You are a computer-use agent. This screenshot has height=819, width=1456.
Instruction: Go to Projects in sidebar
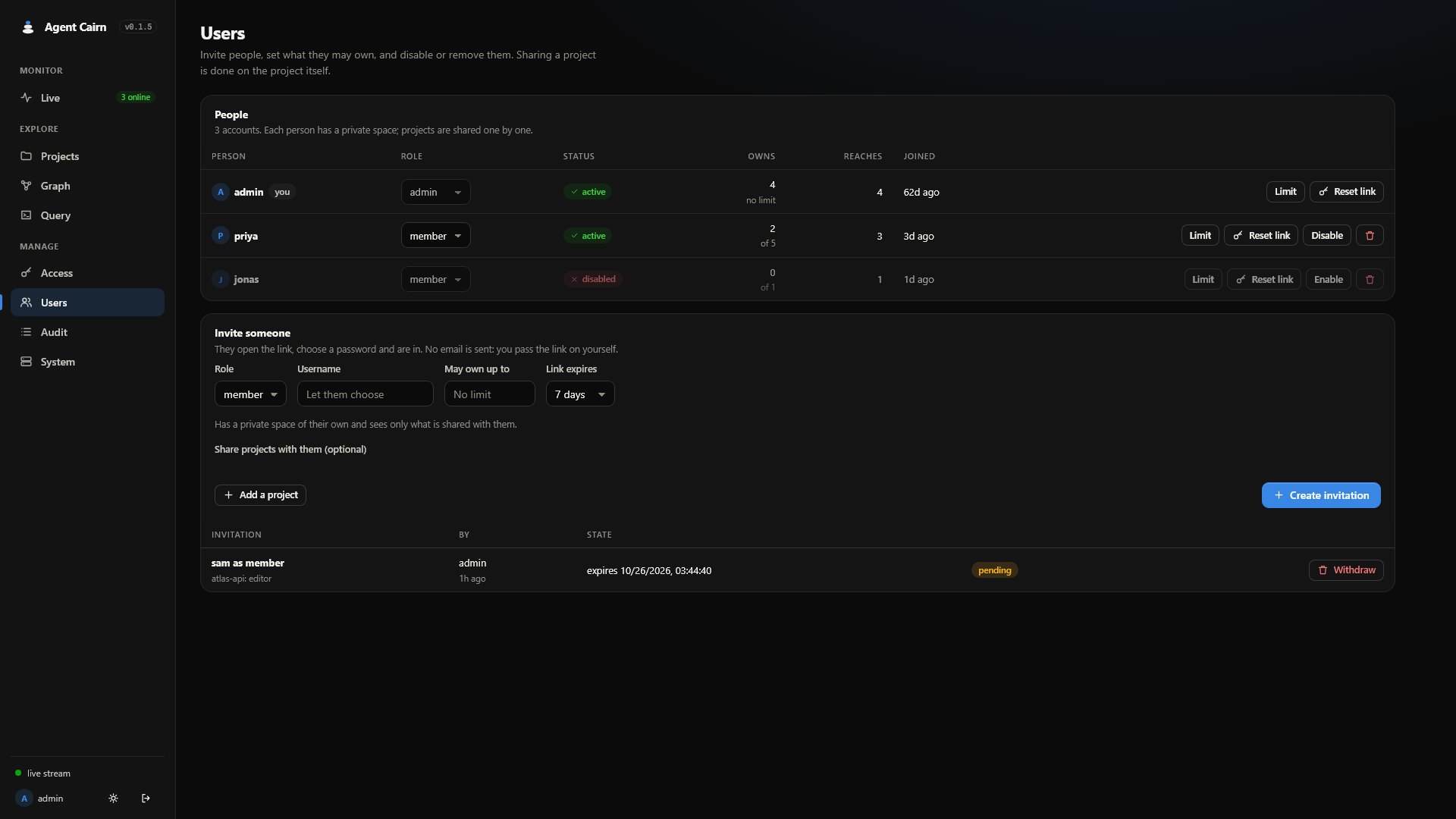tap(87, 156)
